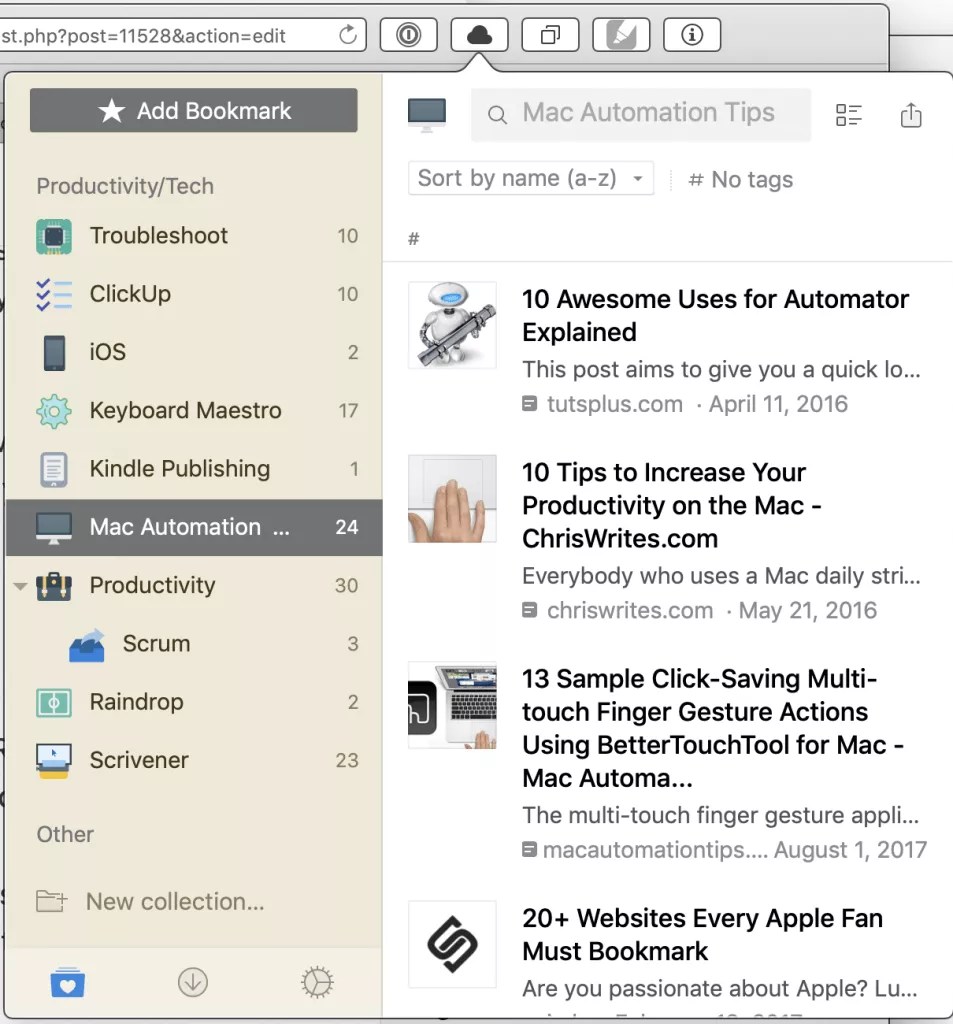The height and width of the screenshot is (1024, 953).
Task: Click the download arrow icon at the bottom
Action: tap(192, 982)
